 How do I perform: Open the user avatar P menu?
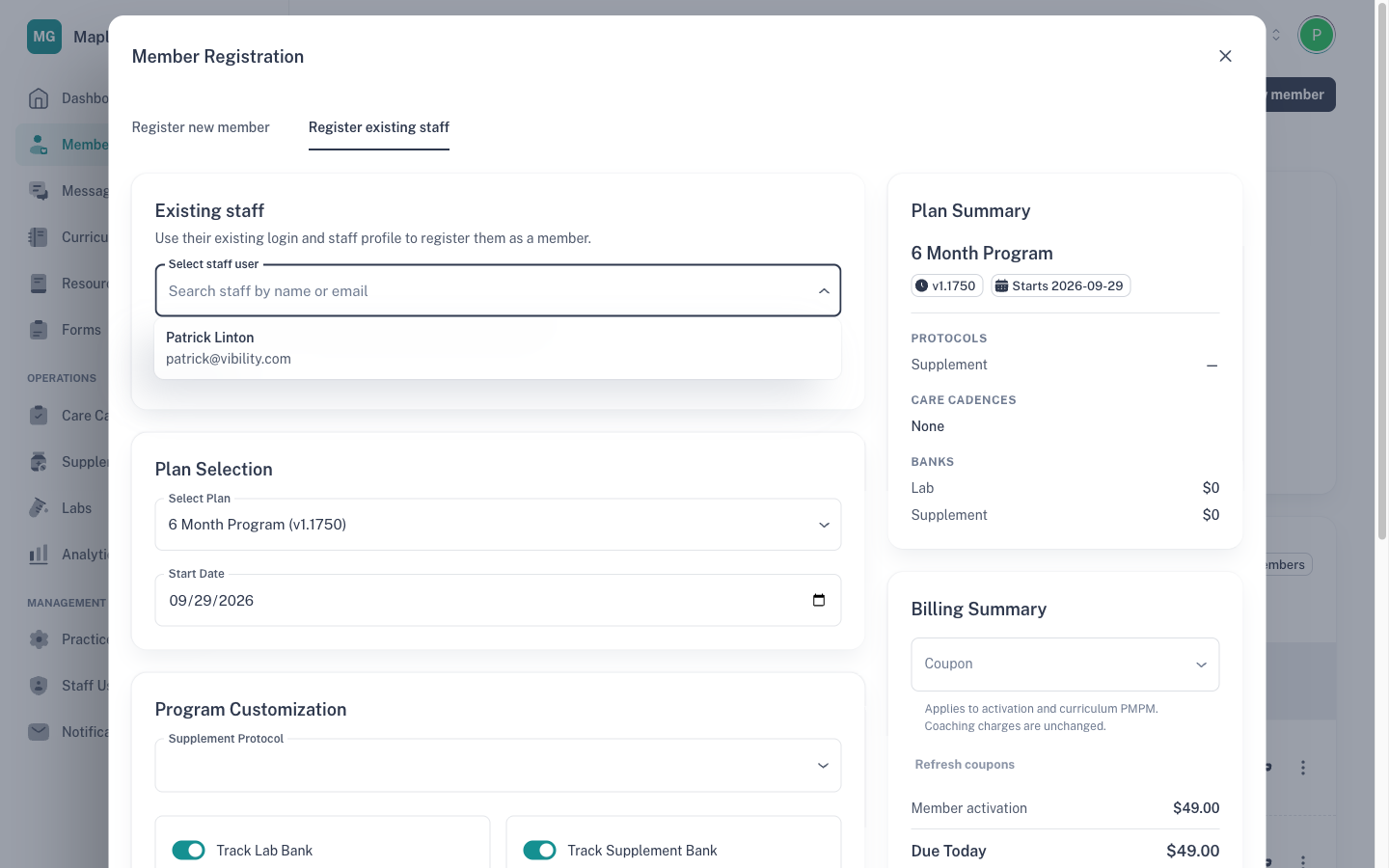[1317, 35]
